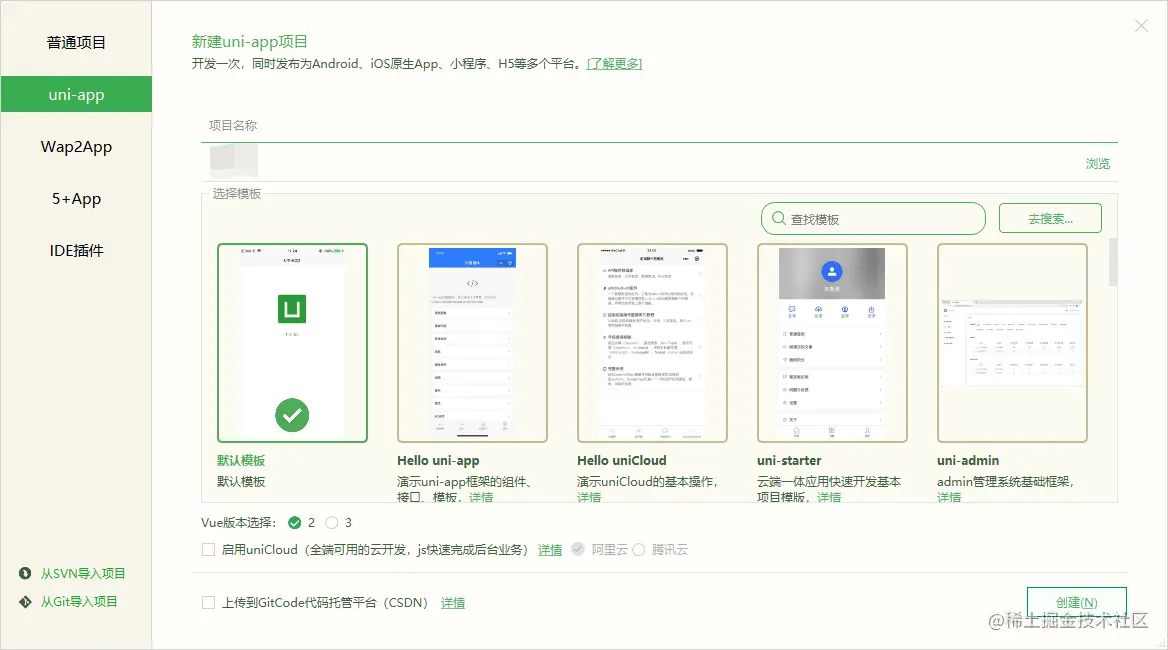Click the 项目名称 input field
Viewport: 1168px width, 650px height.
click(x=659, y=126)
